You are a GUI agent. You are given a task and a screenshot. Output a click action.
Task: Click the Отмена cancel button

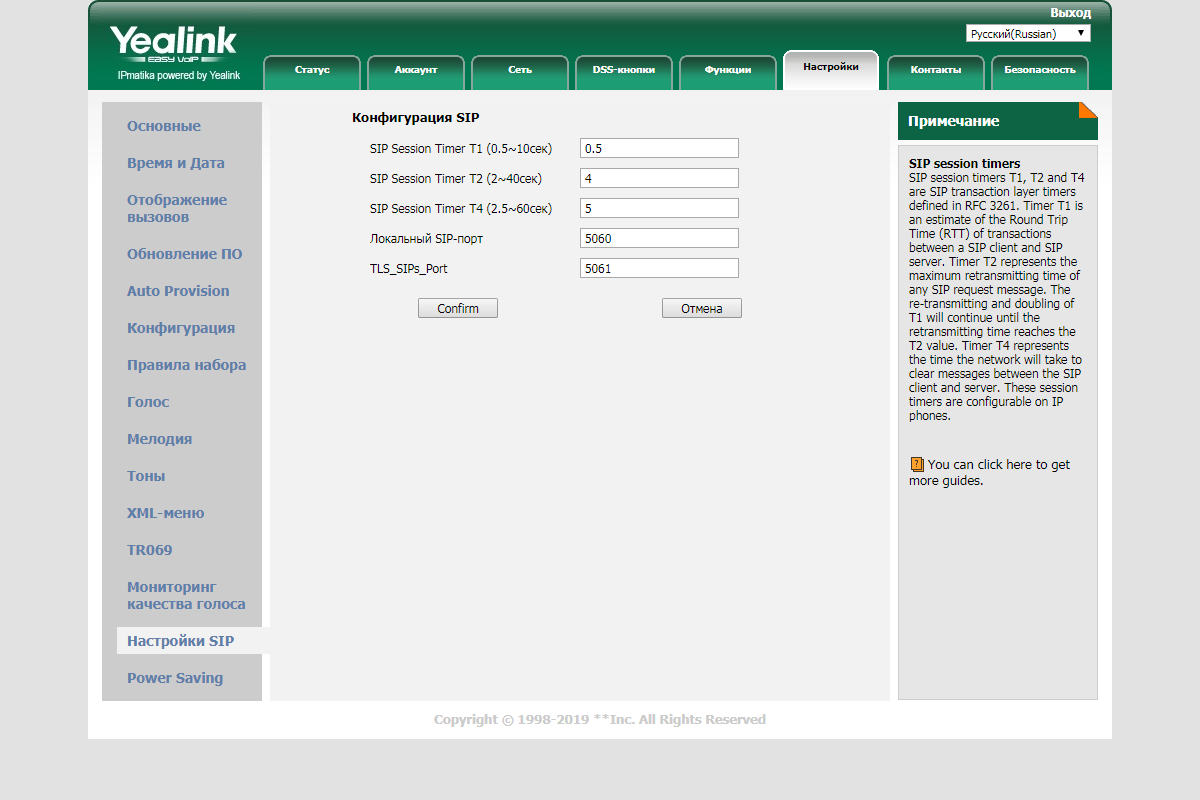701,308
